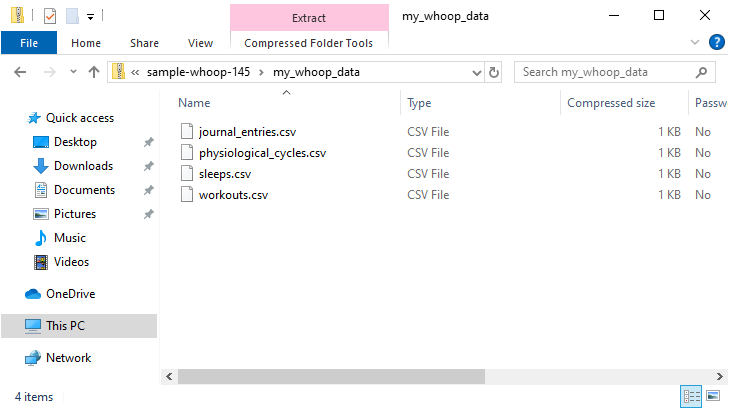
Task: Select journal_entries.csv file
Action: [247, 132]
